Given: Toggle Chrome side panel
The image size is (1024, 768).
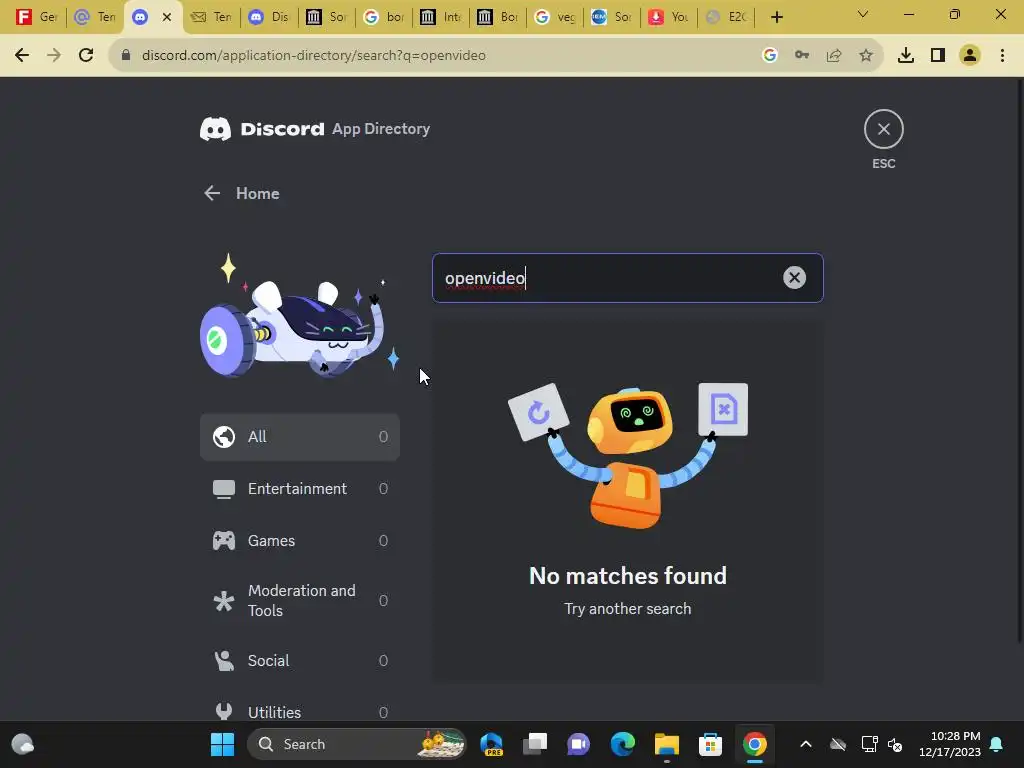Looking at the screenshot, I should [x=938, y=56].
